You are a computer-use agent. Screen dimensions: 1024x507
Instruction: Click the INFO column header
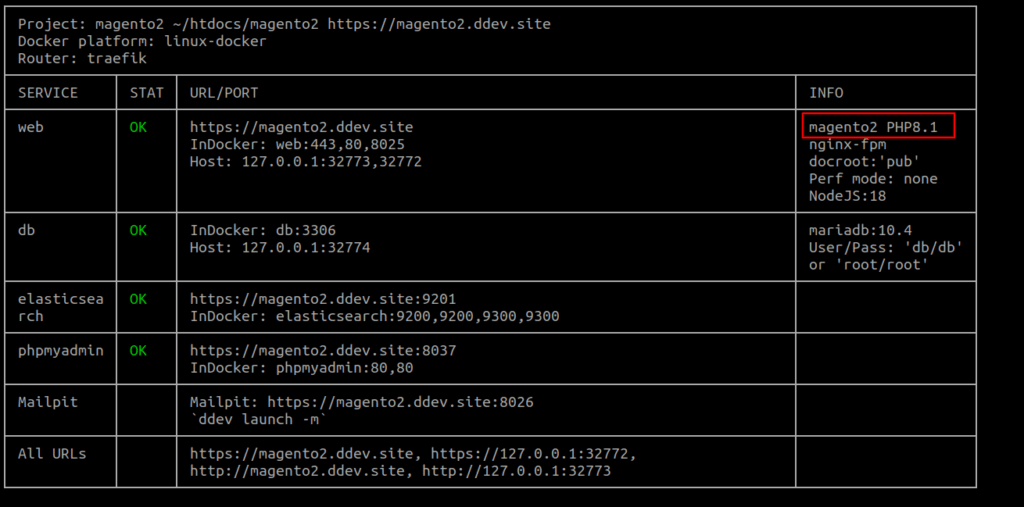tap(826, 93)
